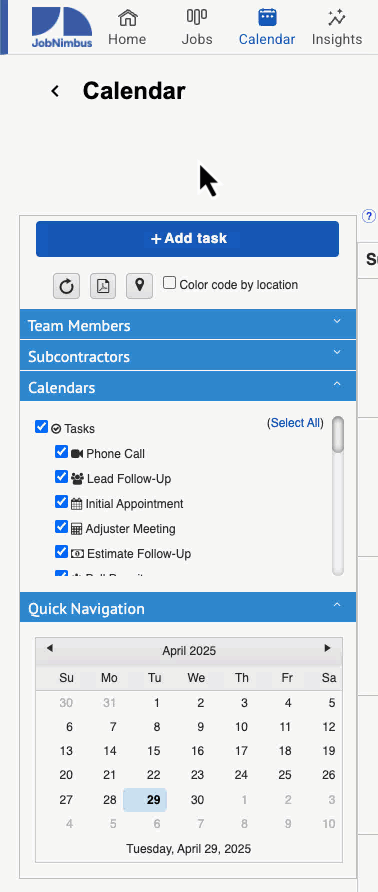Click the back arrow beside Calendar
This screenshot has width=378, height=892.
pos(55,91)
